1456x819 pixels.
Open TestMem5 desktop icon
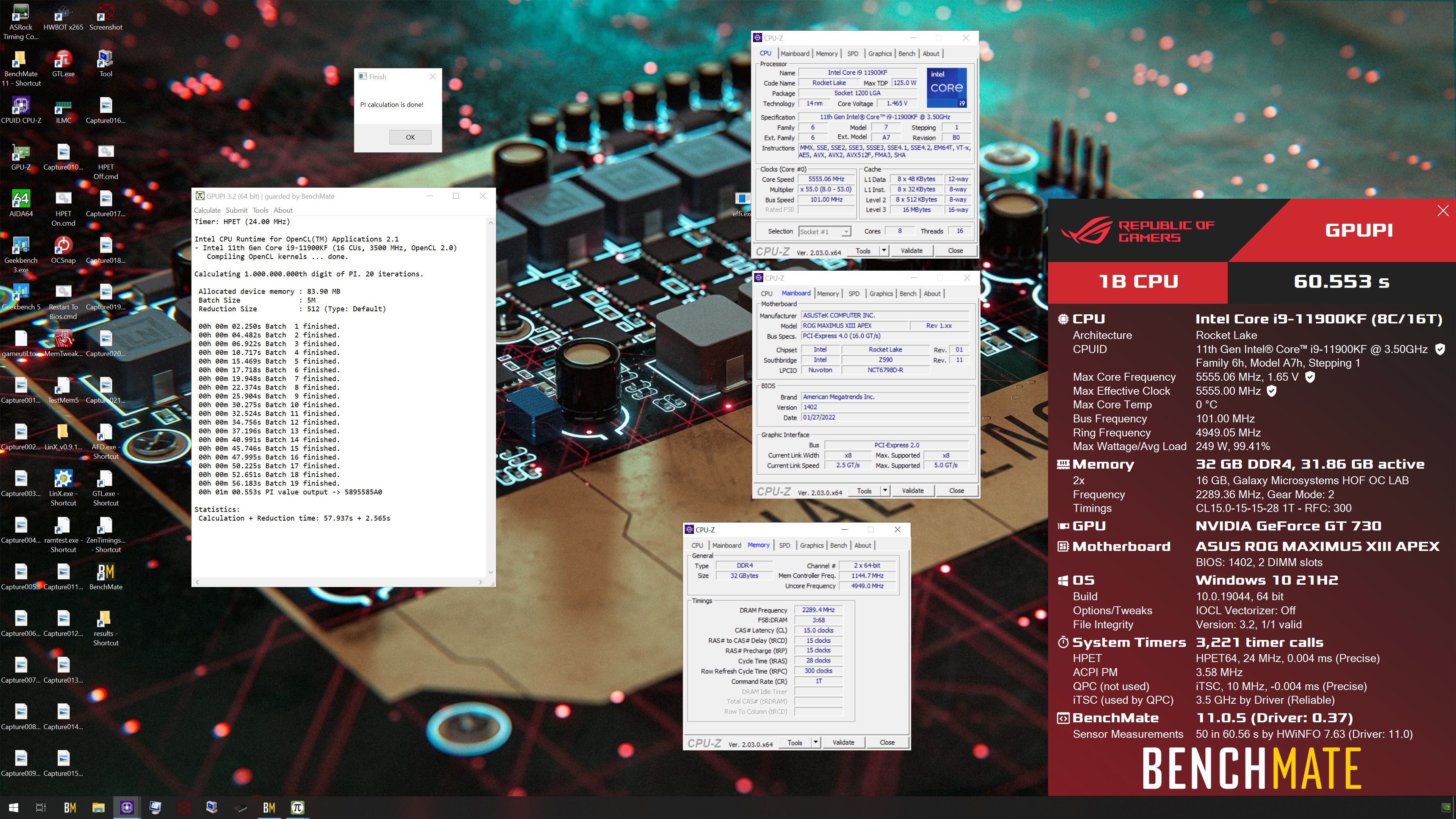click(63, 391)
